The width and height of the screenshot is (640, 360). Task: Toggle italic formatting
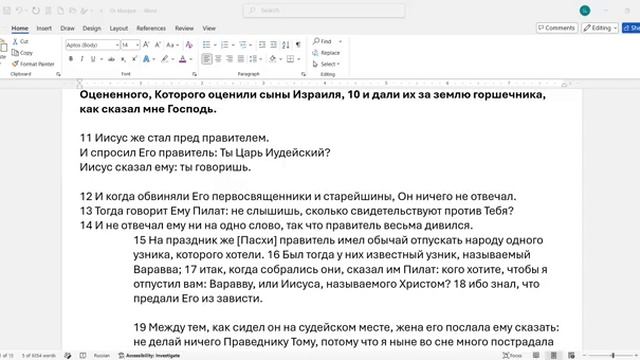point(82,59)
